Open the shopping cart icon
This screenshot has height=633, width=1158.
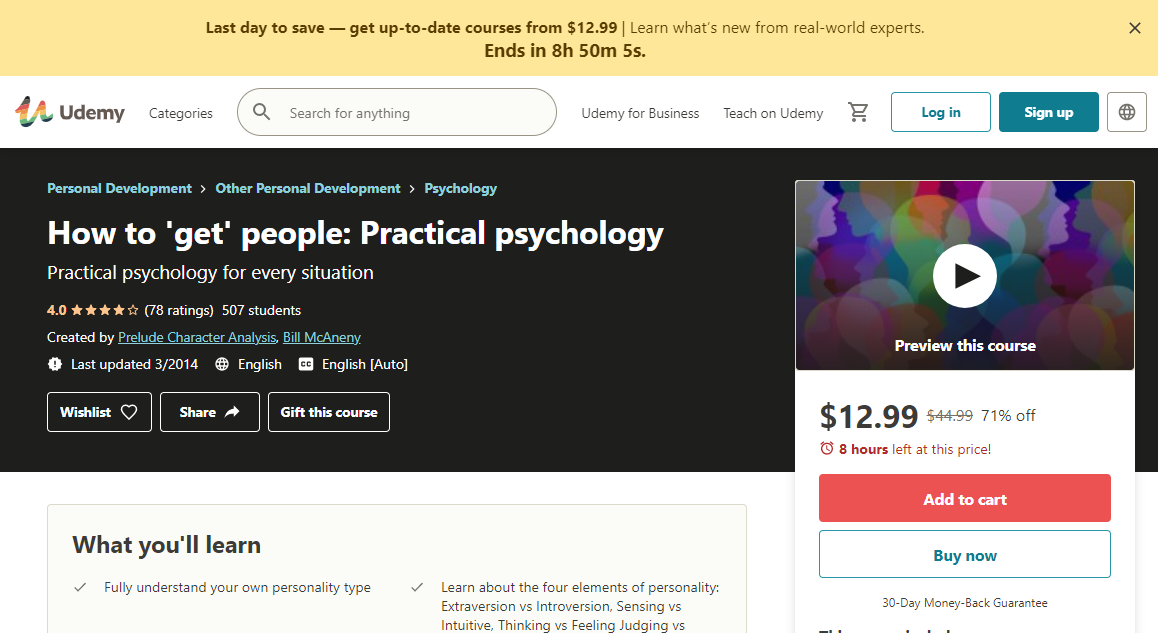[858, 112]
